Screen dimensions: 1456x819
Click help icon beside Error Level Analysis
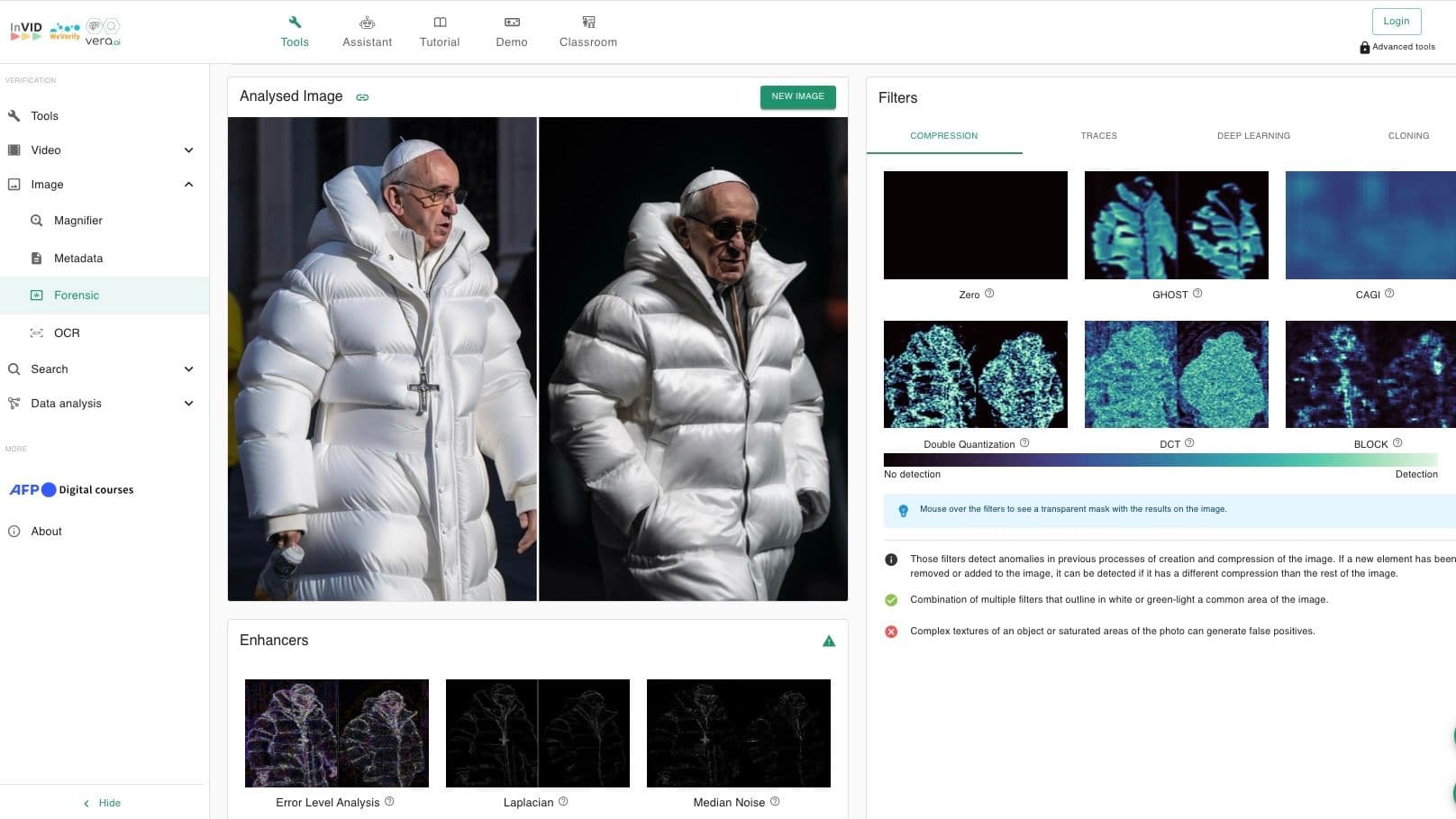[x=389, y=802]
